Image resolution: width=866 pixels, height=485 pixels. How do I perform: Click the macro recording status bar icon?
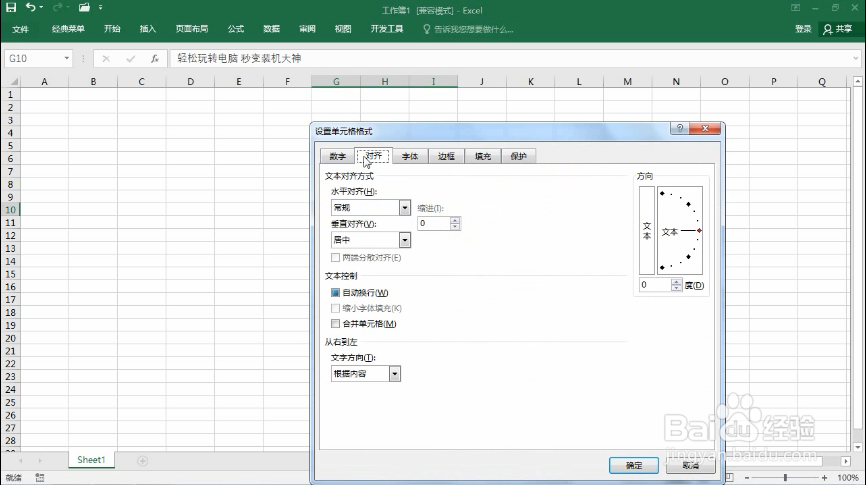click(x=40, y=478)
